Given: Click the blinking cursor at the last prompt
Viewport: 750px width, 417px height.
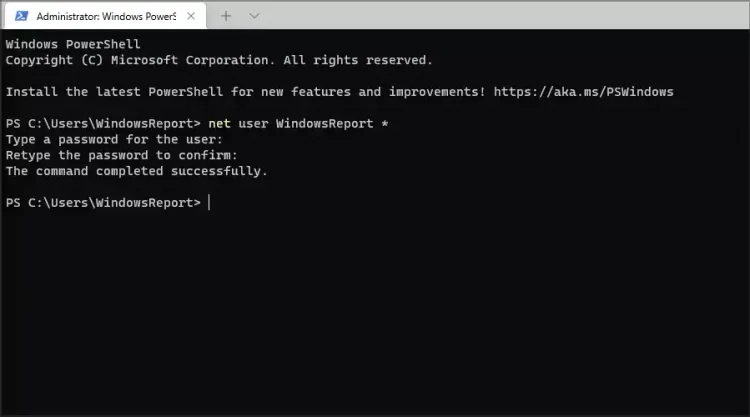Looking at the screenshot, I should point(209,203).
